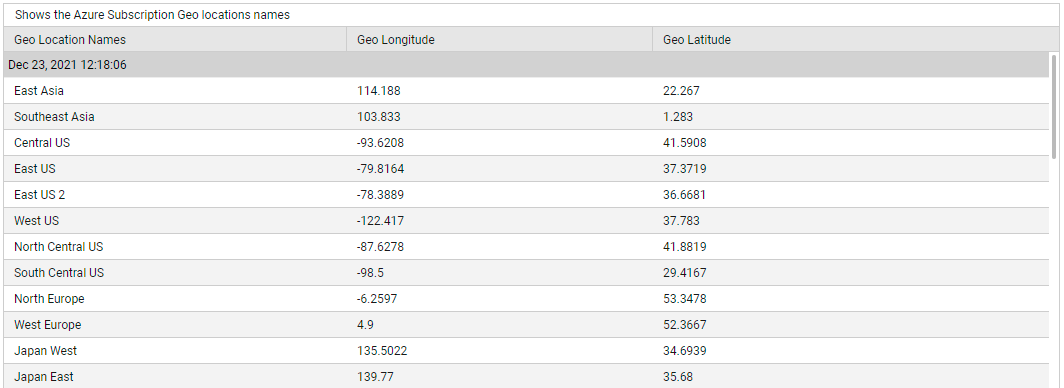Click the table description title text
Screen dimensions: 1064x388
pyautogui.click(x=152, y=15)
